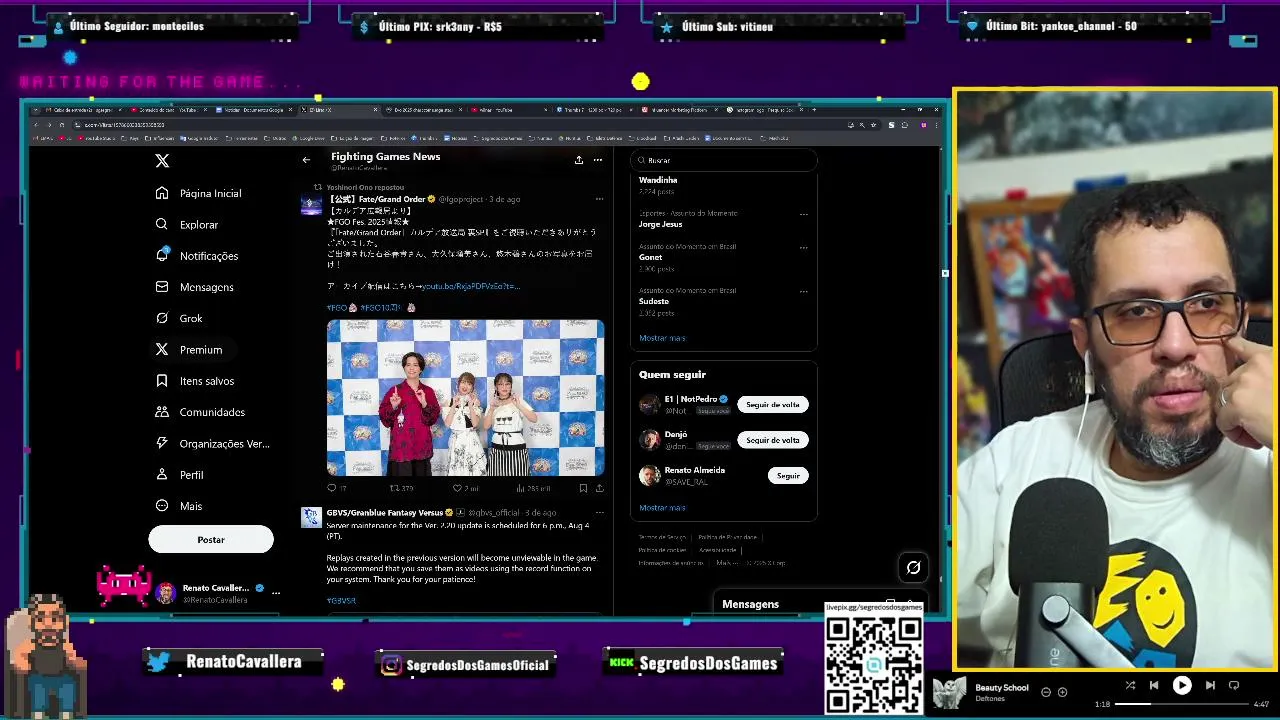Screen dimensions: 1280x720
Task: Click the plus icon beside Beauty School
Action: point(1062,692)
